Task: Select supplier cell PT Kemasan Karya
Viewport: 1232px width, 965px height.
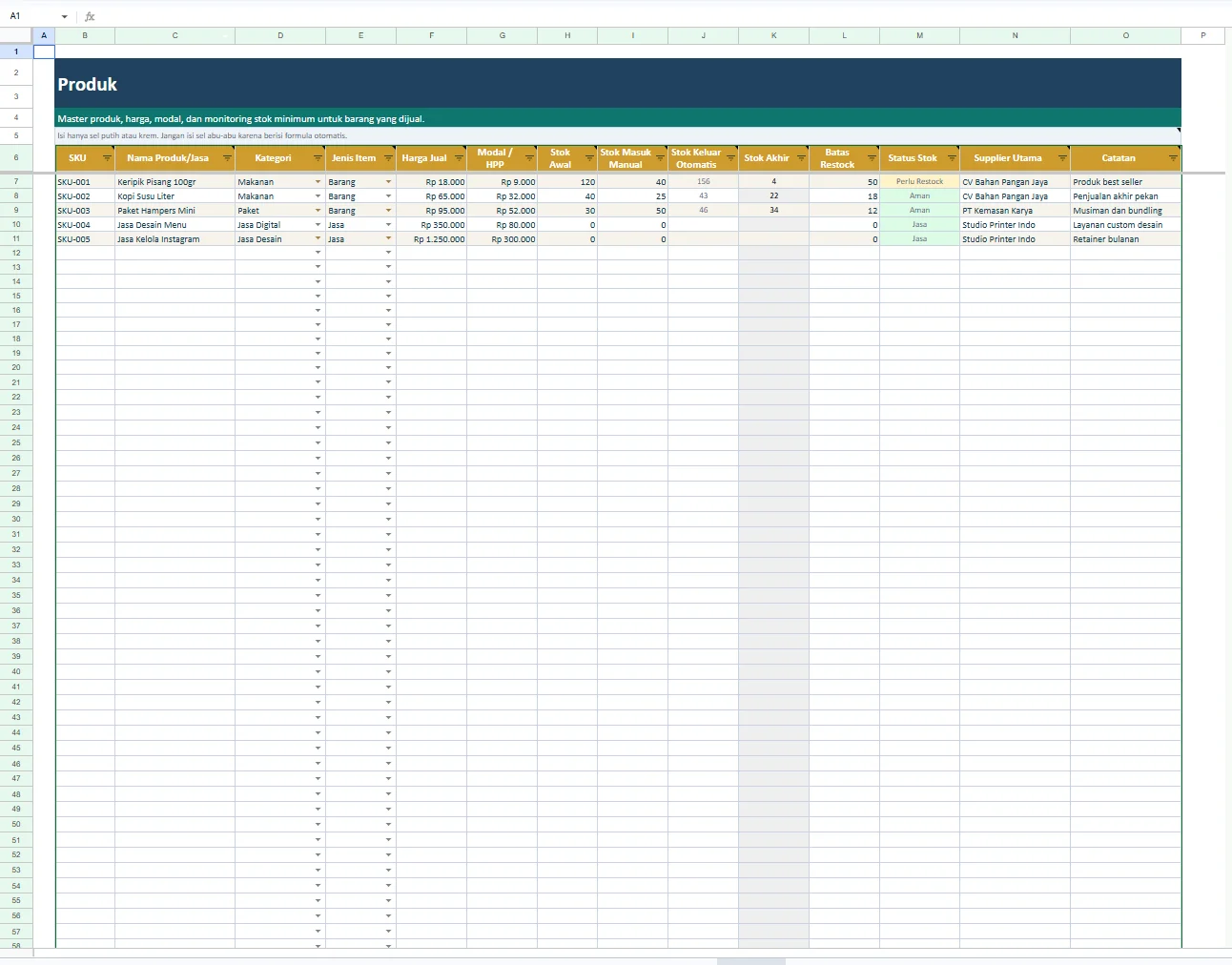Action: [x=1015, y=211]
